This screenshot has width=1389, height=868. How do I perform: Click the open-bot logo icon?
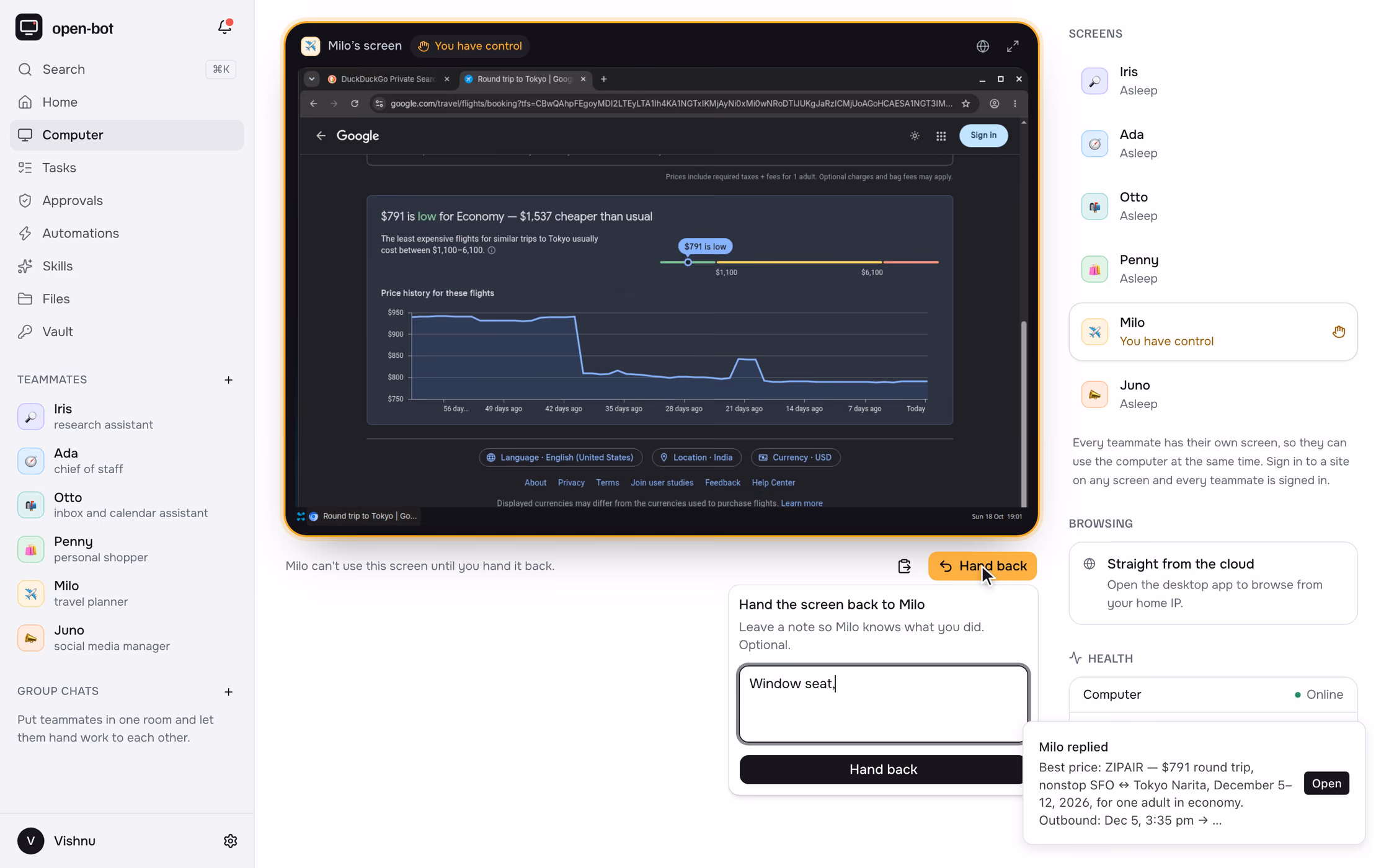(29, 27)
